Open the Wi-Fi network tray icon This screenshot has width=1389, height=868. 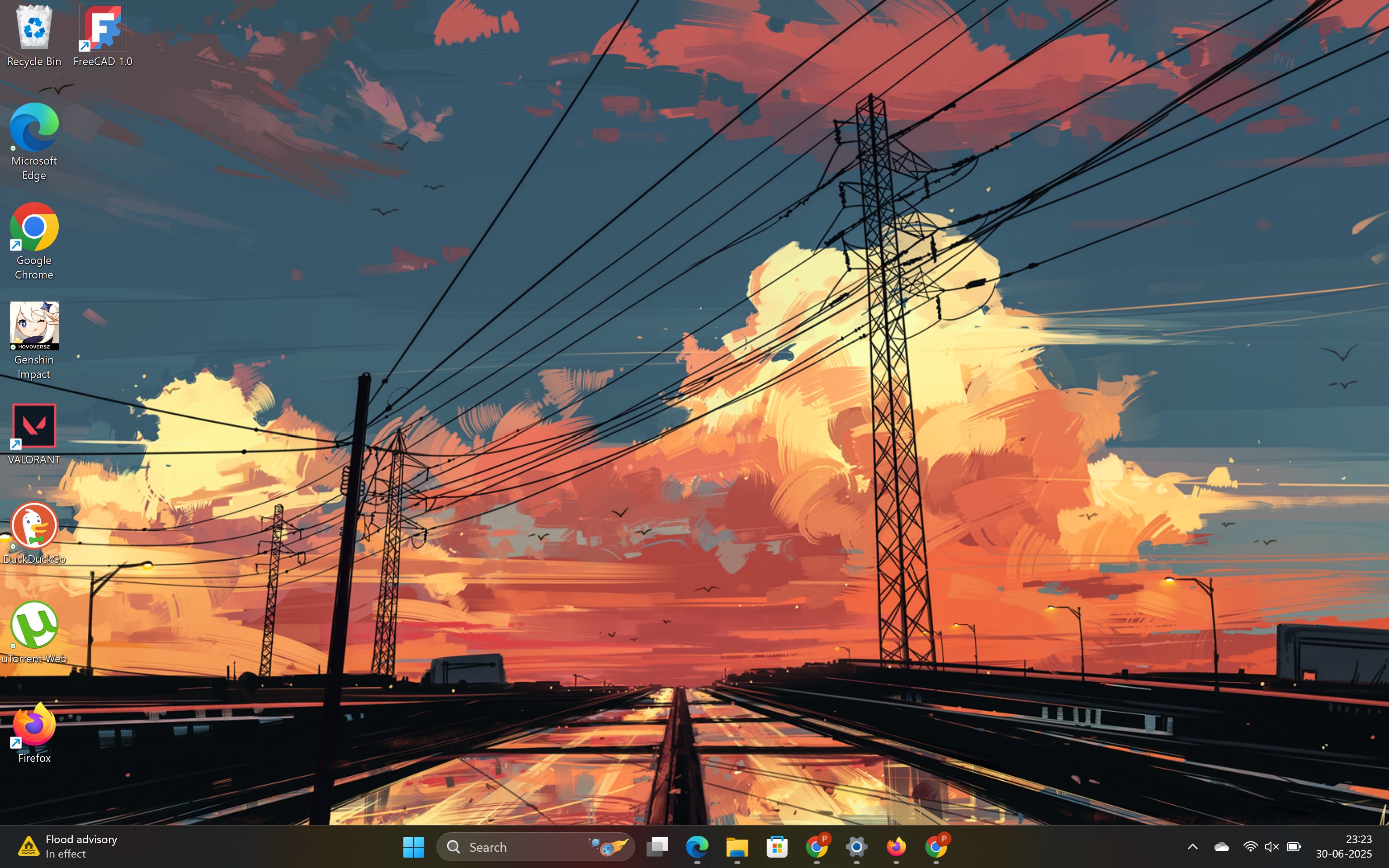pos(1250,847)
